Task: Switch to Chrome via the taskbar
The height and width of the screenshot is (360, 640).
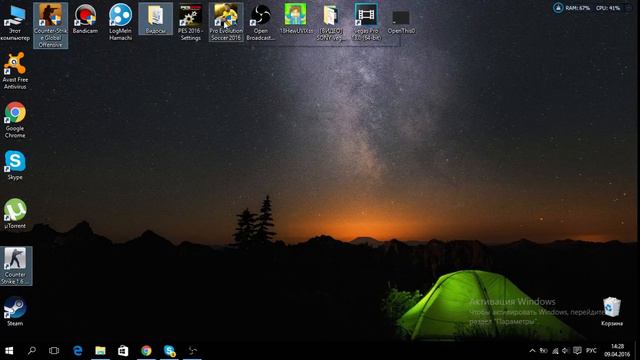Action: click(x=146, y=351)
